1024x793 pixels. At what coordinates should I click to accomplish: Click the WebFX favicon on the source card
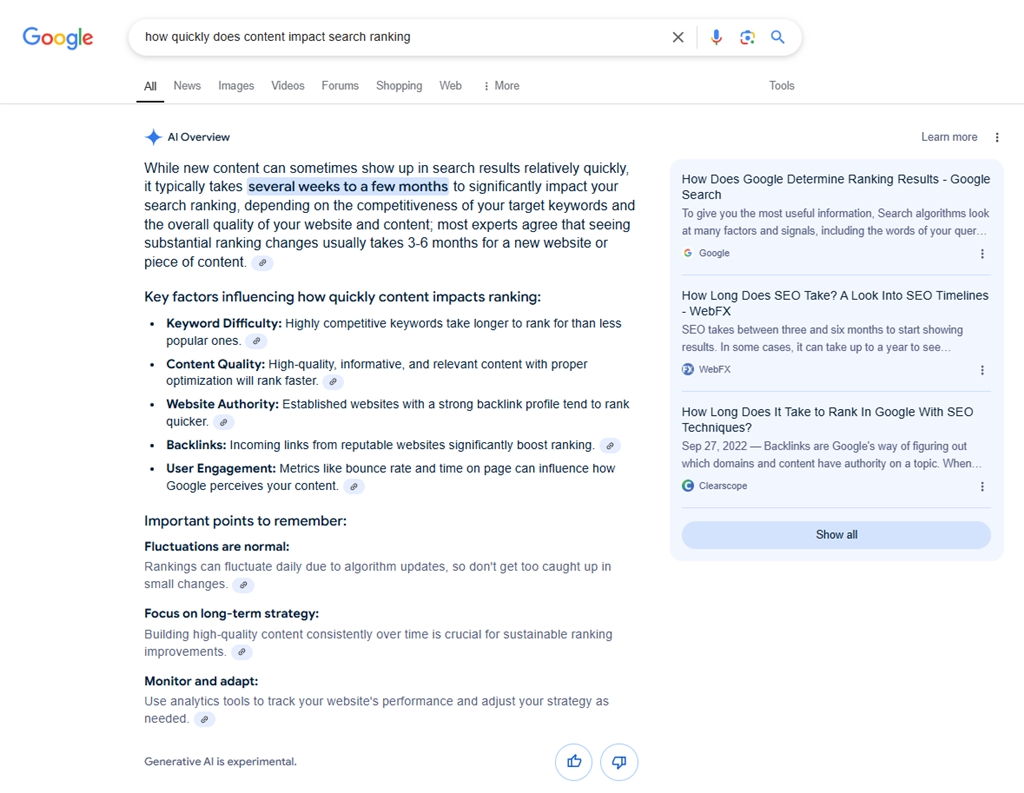pos(688,369)
